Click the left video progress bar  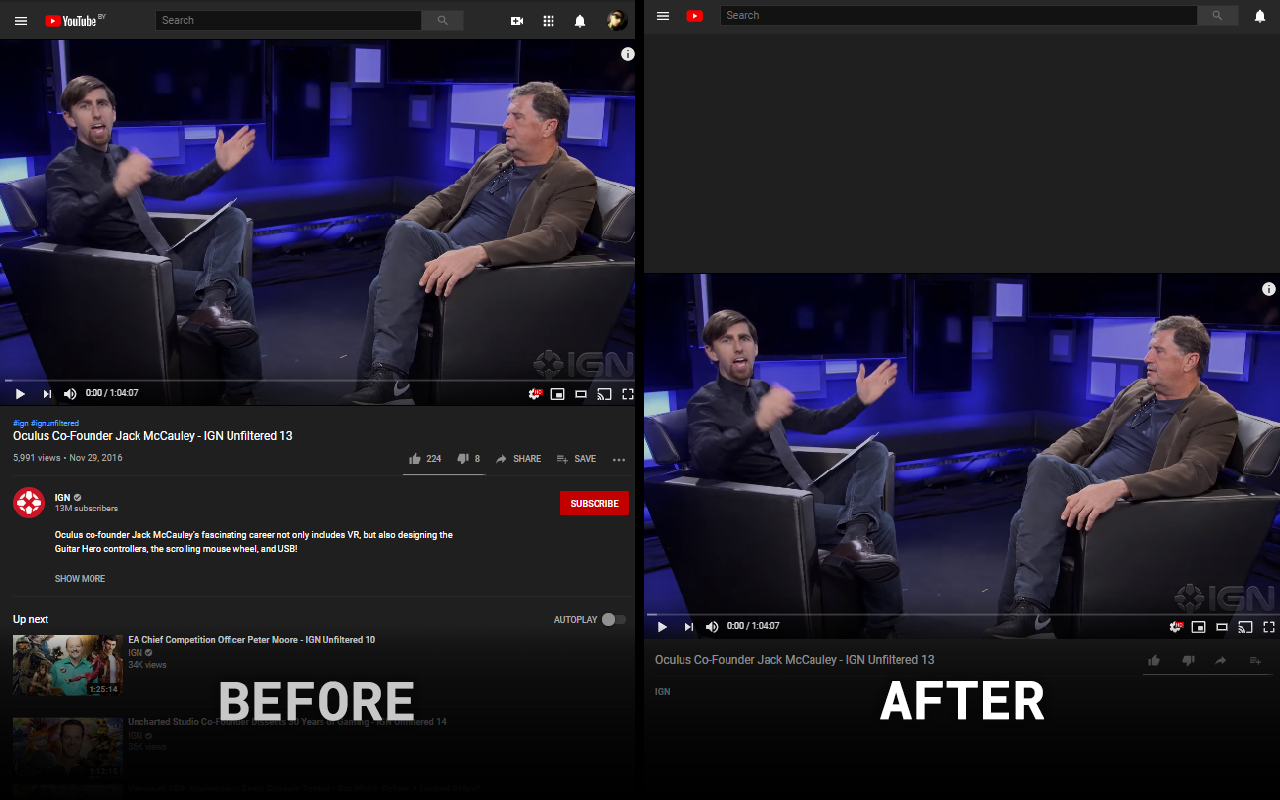(x=317, y=380)
